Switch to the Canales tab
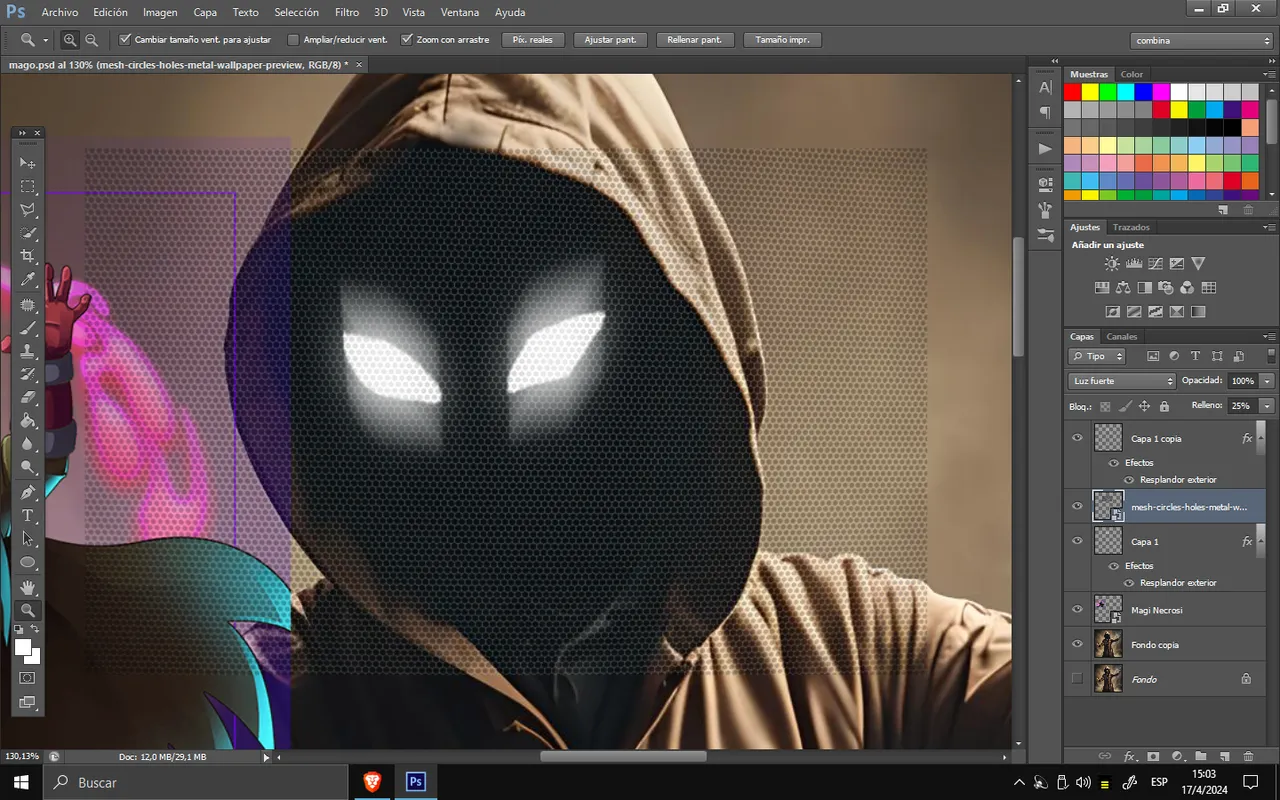1280x800 pixels. 1122,337
